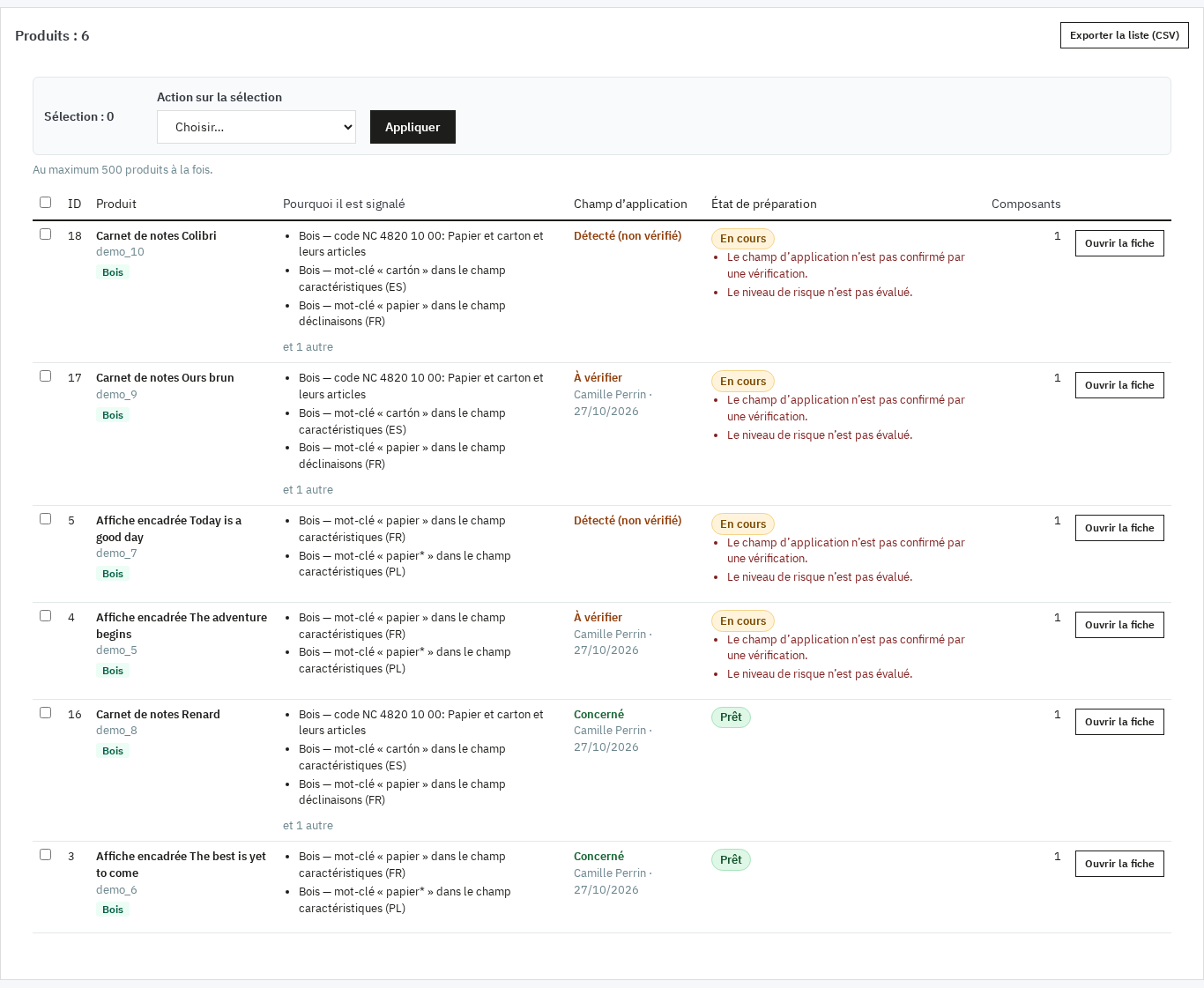
Task: Tick the select-all checkbox in table header
Action: (x=45, y=203)
